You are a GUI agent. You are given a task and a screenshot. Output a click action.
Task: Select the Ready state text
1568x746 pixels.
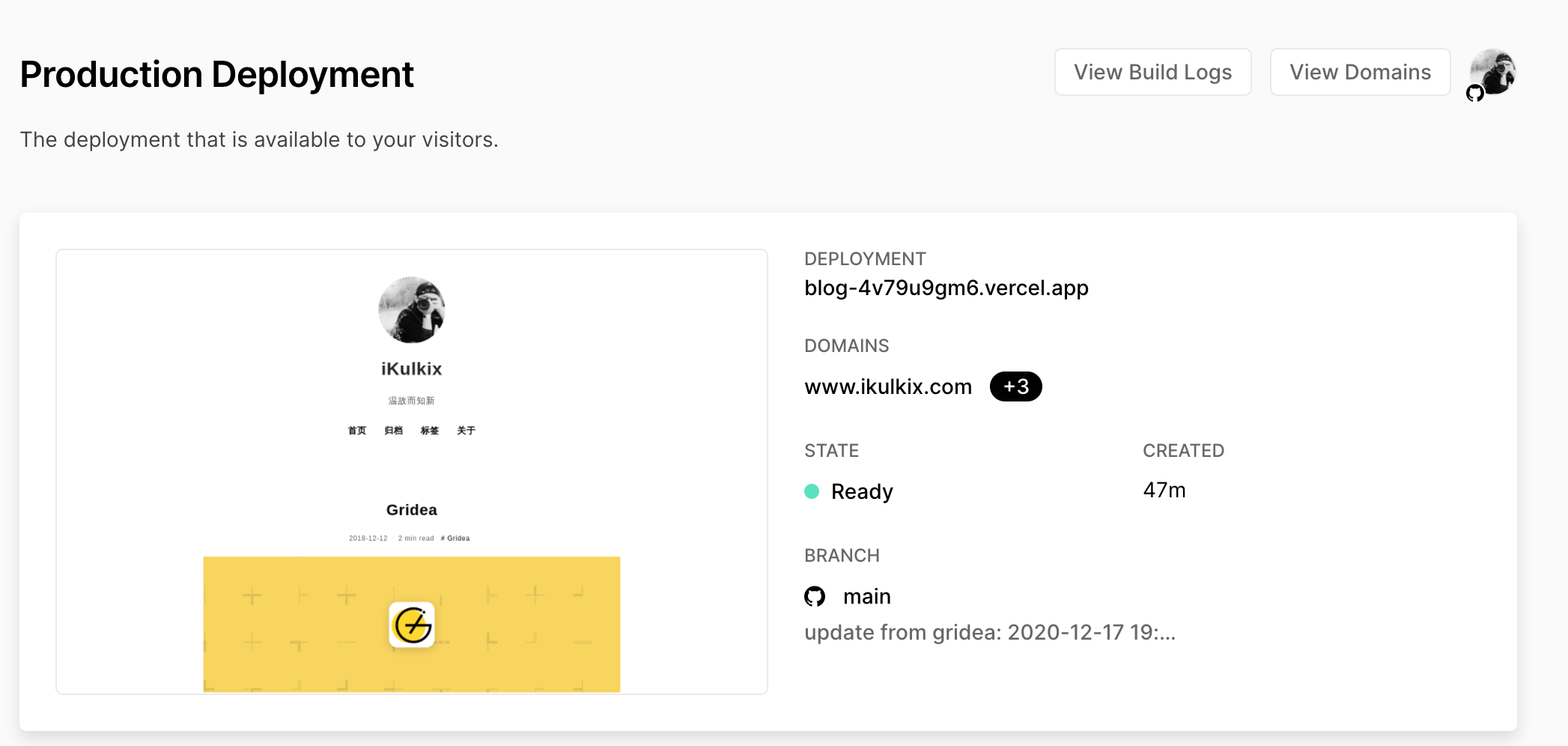point(862,491)
